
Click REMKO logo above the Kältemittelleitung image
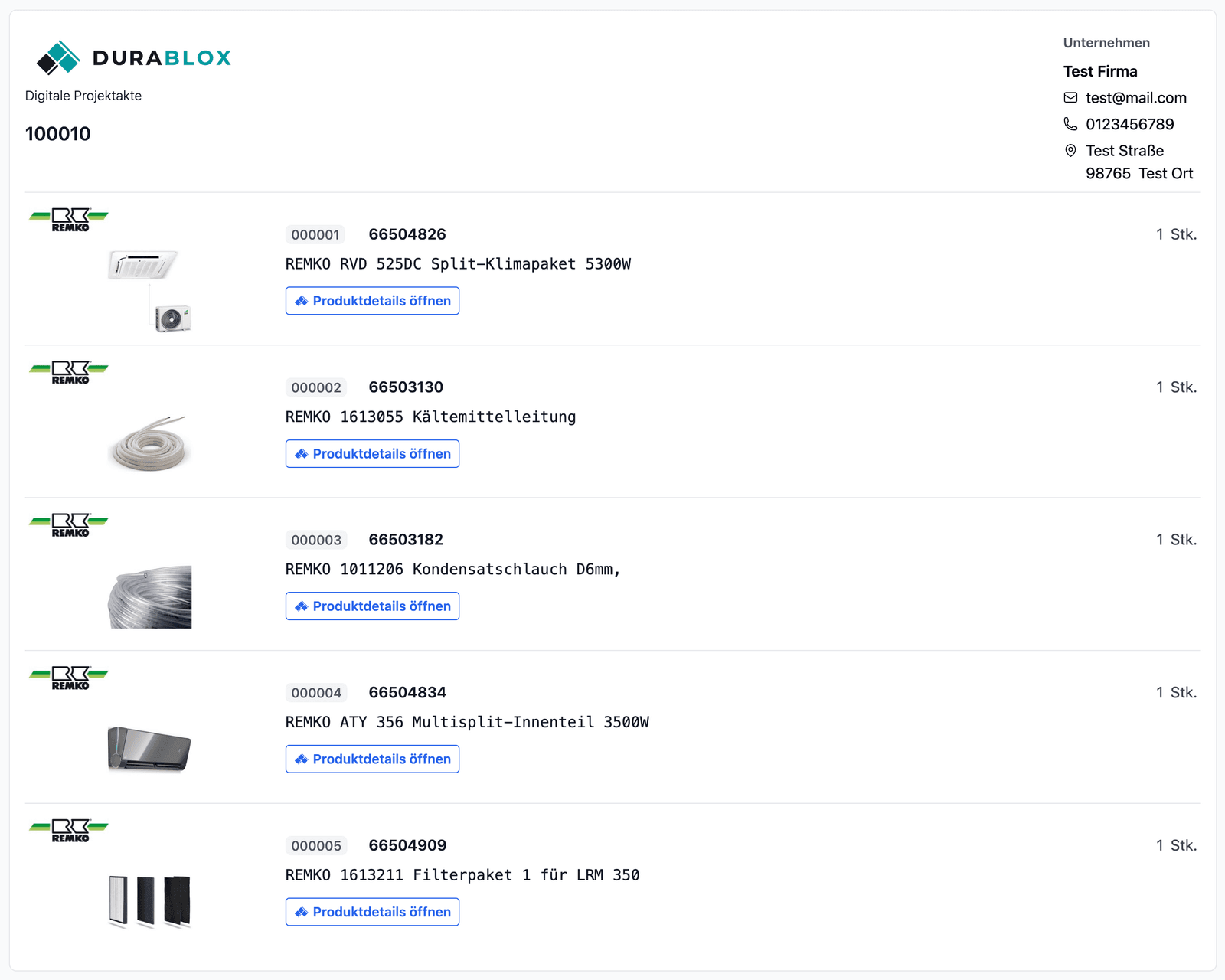[x=69, y=372]
